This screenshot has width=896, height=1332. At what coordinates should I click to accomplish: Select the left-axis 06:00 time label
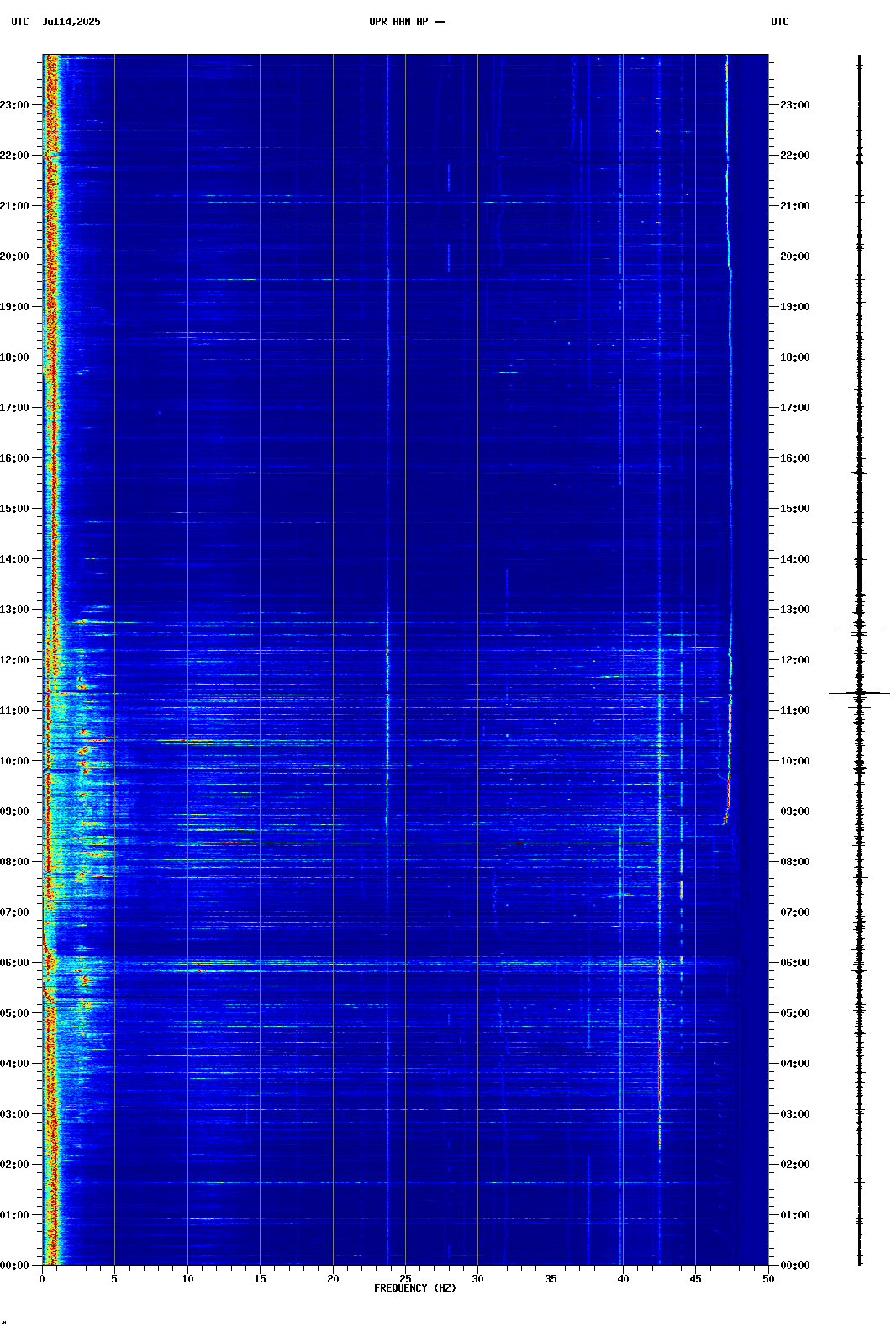point(14,963)
